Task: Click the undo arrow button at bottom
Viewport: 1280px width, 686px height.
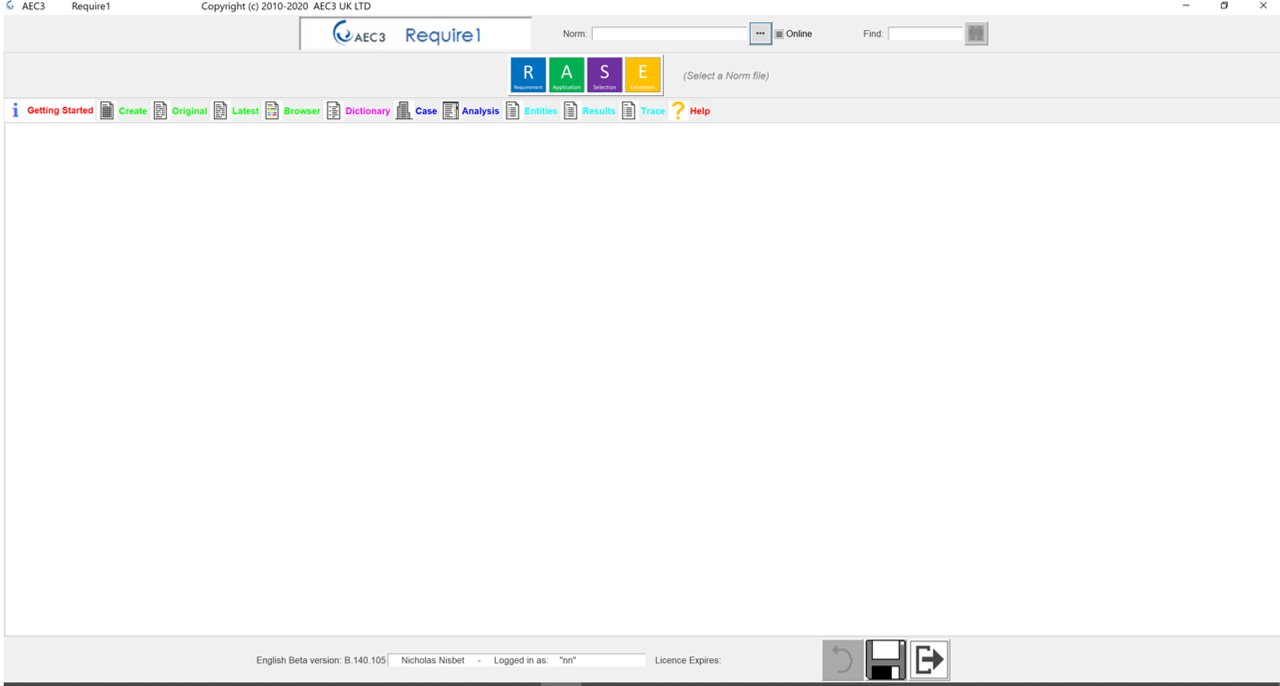Action: tap(843, 660)
